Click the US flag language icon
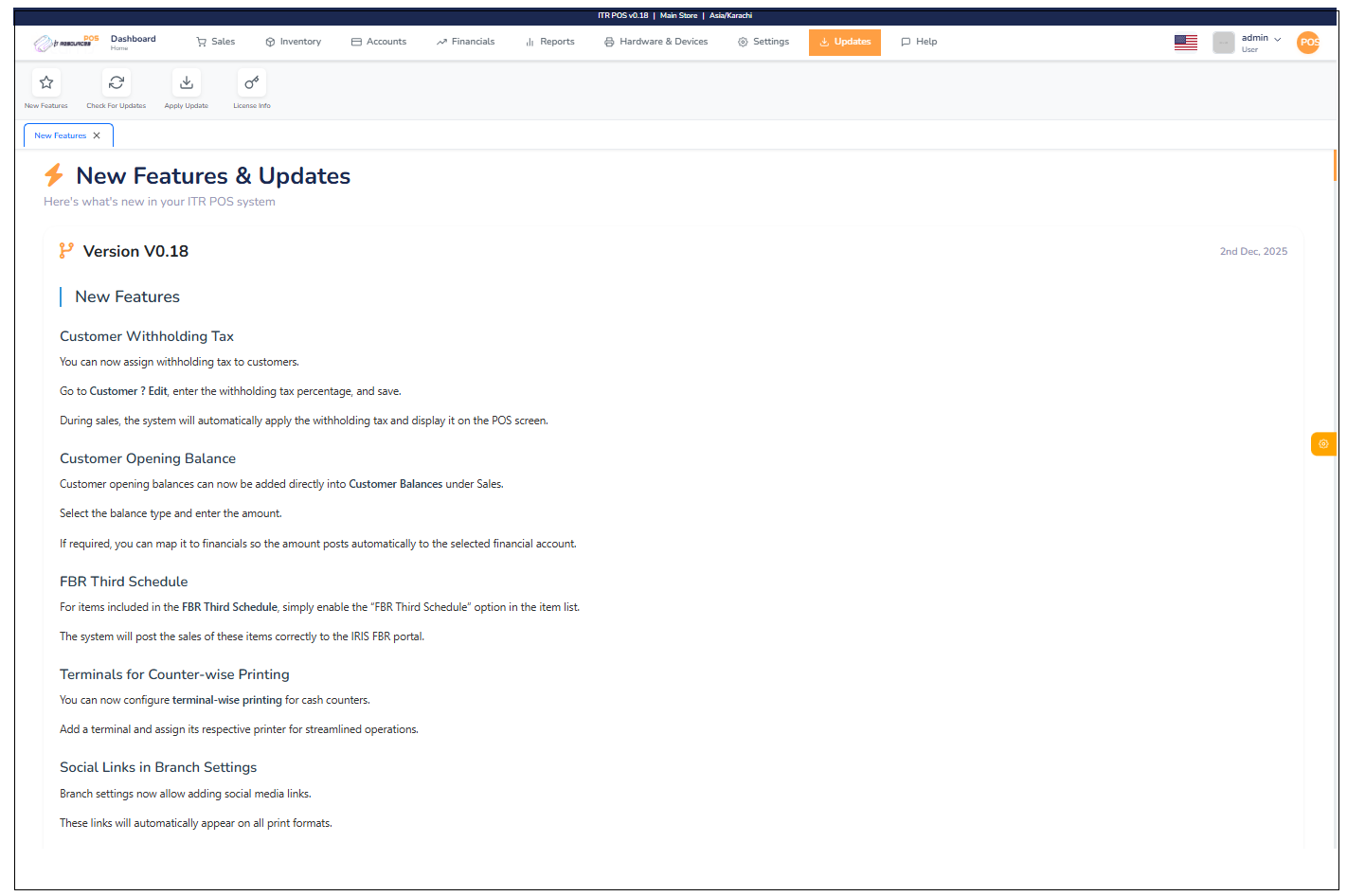This screenshot has height=896, width=1347. [x=1185, y=43]
